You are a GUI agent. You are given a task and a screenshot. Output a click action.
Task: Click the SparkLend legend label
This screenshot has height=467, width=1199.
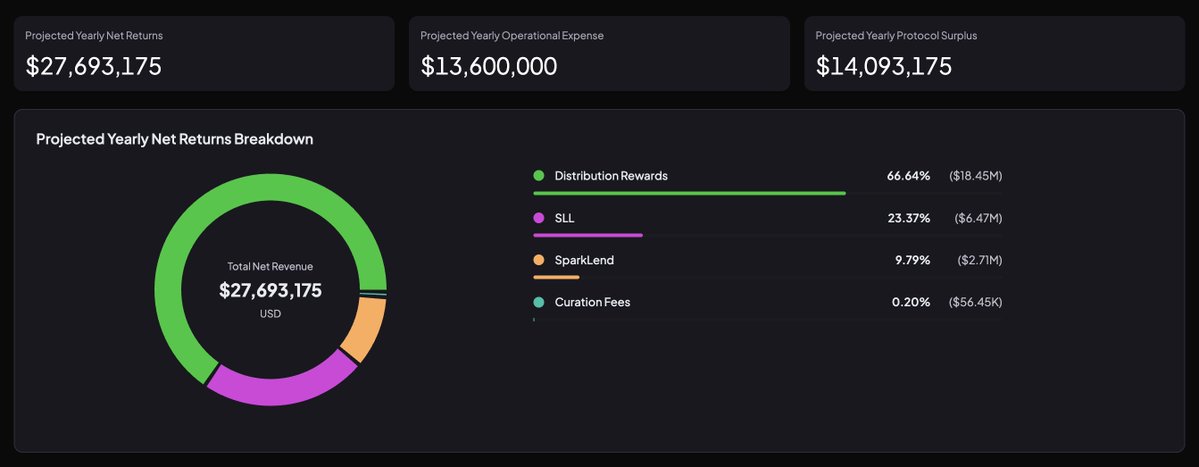pyautogui.click(x=584, y=260)
